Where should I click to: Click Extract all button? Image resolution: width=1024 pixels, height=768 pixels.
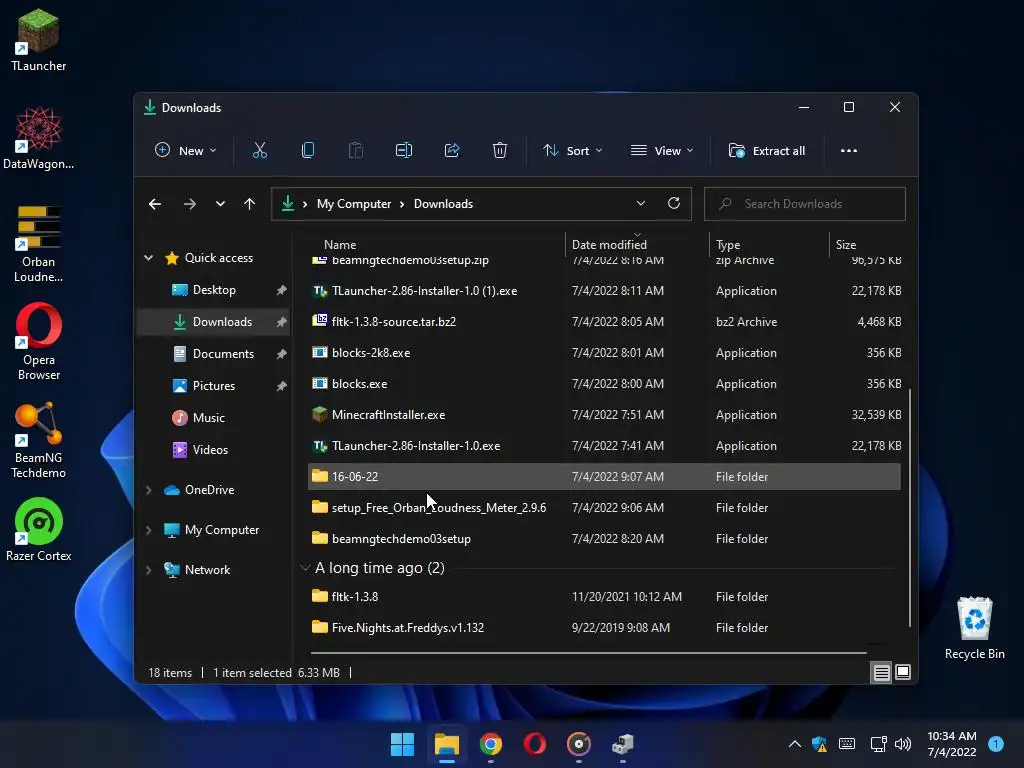point(767,151)
